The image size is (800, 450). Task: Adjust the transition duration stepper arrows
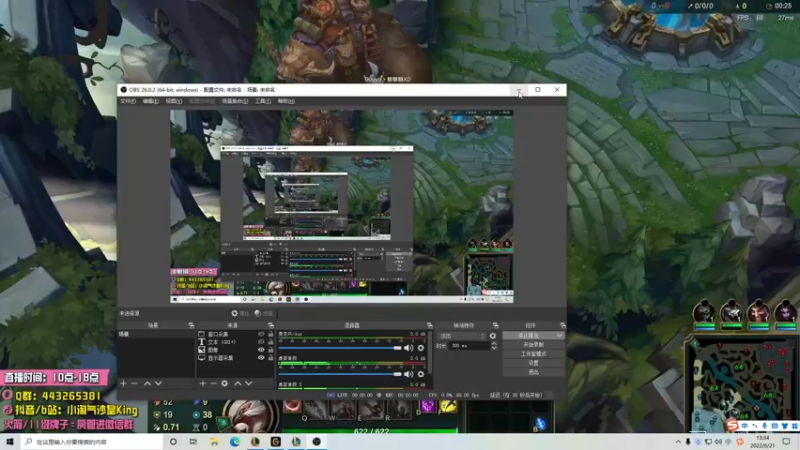pyautogui.click(x=493, y=346)
